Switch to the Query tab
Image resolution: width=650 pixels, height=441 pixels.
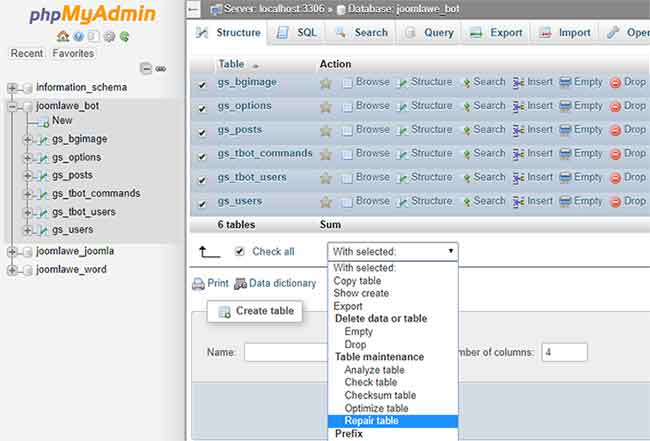[x=429, y=33]
